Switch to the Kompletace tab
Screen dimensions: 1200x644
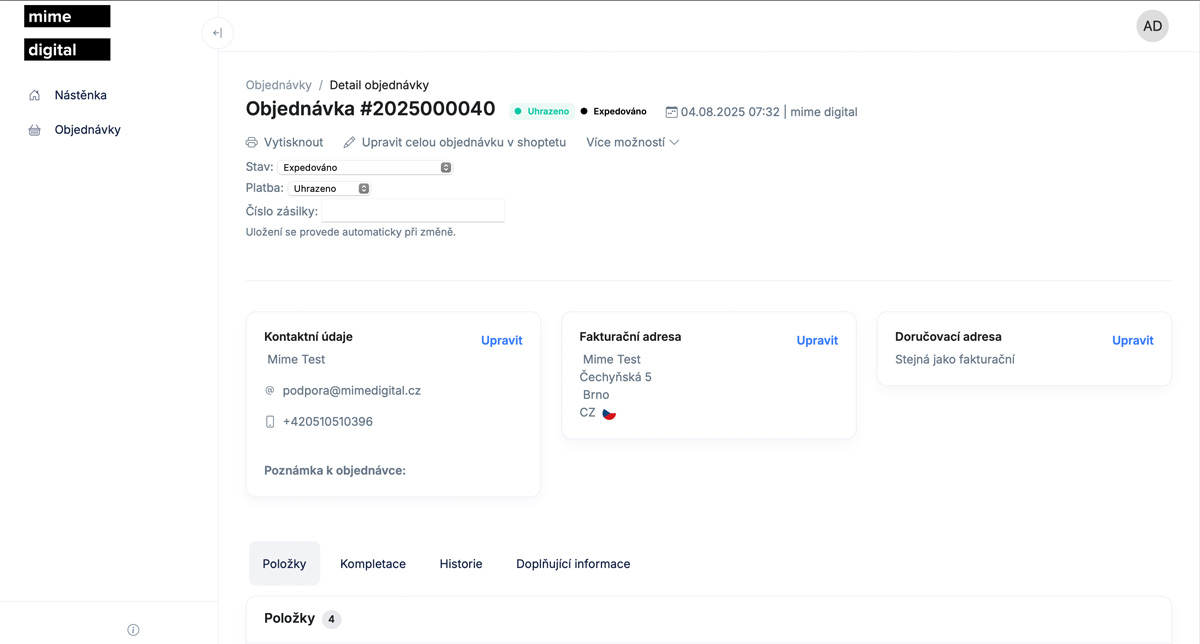[x=373, y=564]
